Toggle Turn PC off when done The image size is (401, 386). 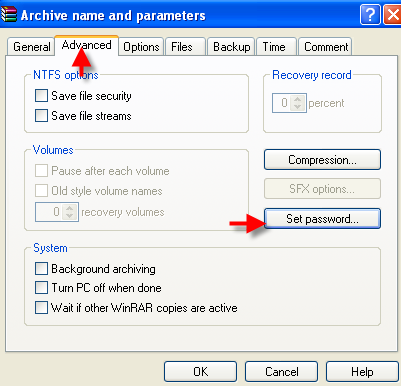41,288
